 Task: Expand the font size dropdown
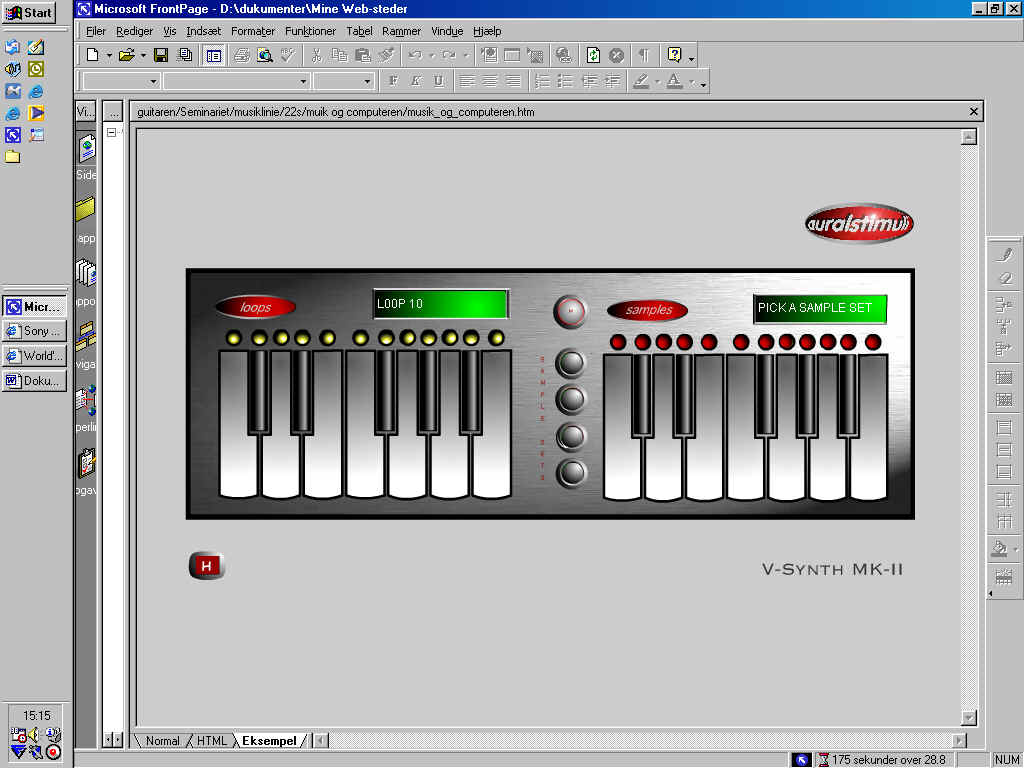pyautogui.click(x=367, y=81)
